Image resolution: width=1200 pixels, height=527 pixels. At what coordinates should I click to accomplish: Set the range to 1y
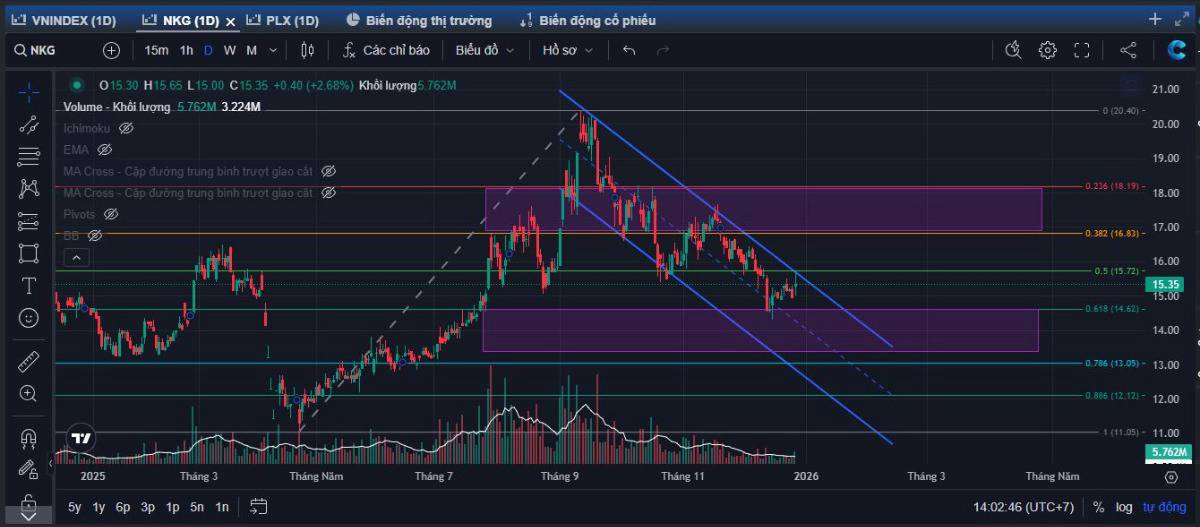[99, 507]
